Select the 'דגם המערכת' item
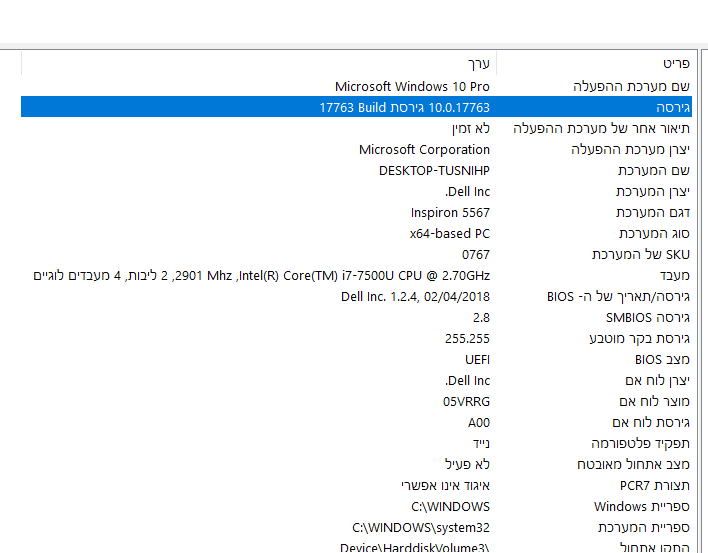 point(653,213)
